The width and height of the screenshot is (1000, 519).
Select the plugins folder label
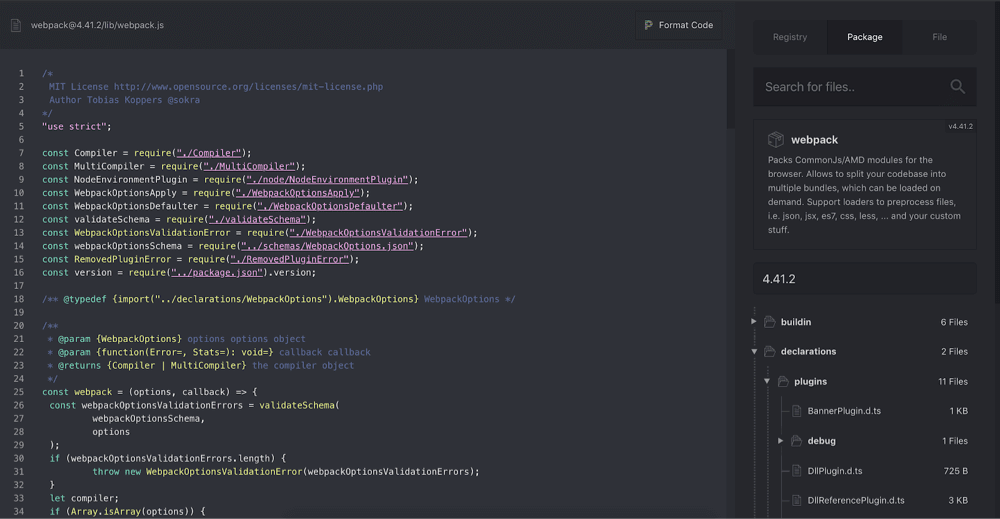coord(810,381)
